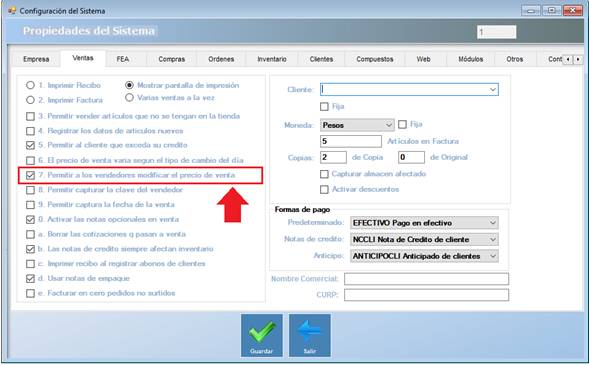Open the Cliente combo box dropdown

click(x=492, y=90)
